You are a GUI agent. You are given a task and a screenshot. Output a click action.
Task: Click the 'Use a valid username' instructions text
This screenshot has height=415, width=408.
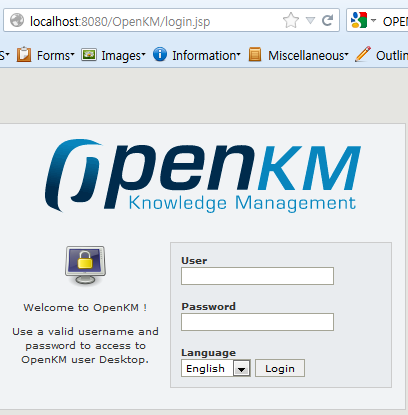tap(85, 346)
